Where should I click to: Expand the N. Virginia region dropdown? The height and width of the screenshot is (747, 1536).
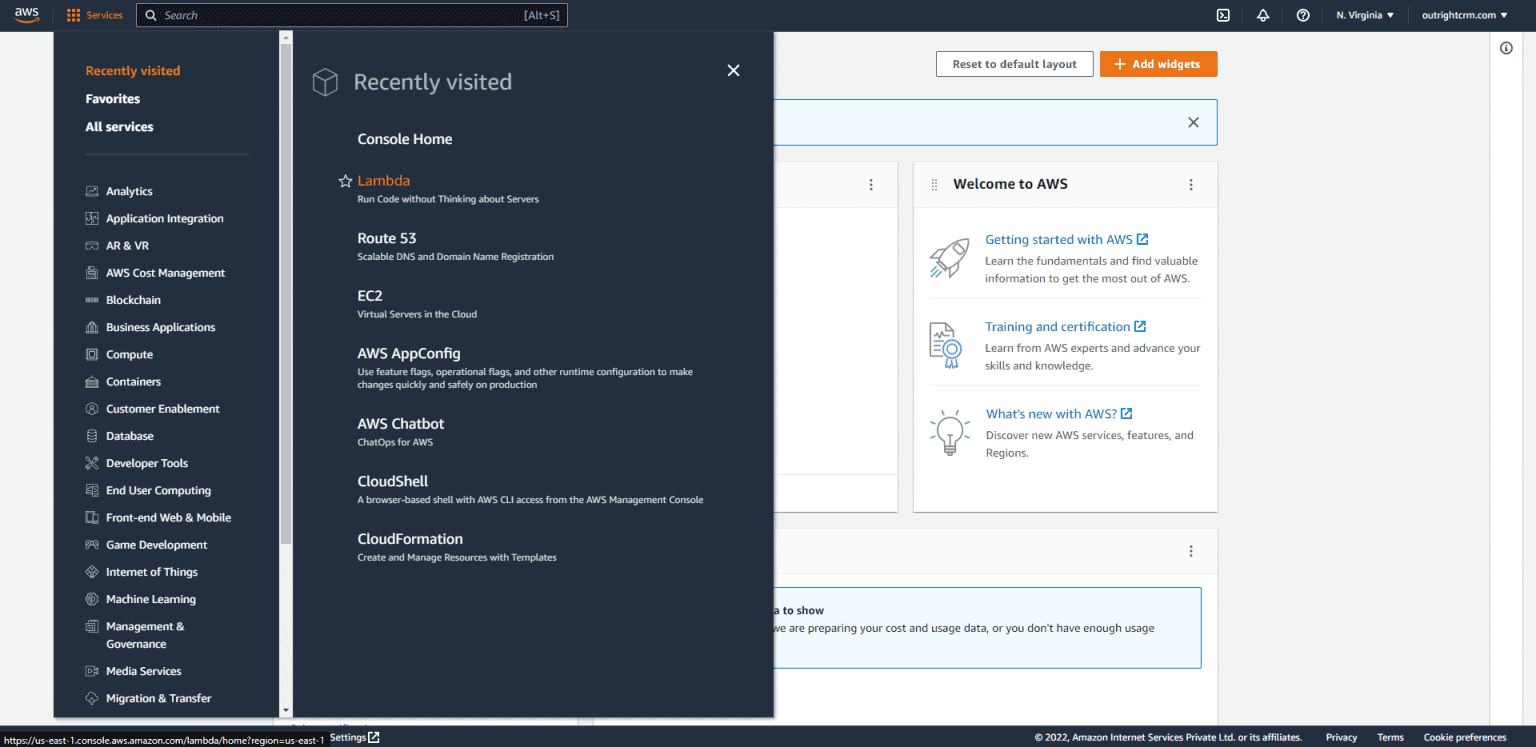pyautogui.click(x=1365, y=15)
